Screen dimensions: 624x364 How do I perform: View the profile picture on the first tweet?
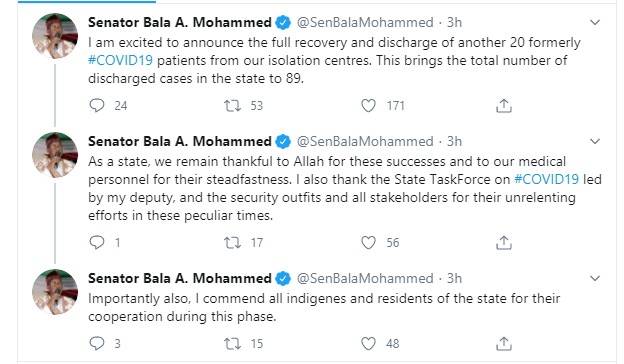pyautogui.click(x=55, y=36)
